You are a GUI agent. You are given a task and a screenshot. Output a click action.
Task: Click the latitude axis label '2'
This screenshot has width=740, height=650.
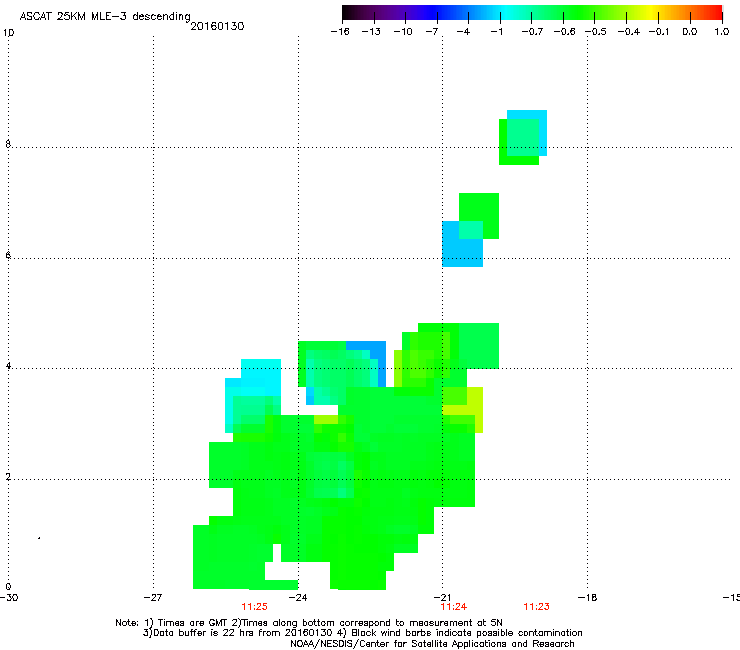[8, 476]
